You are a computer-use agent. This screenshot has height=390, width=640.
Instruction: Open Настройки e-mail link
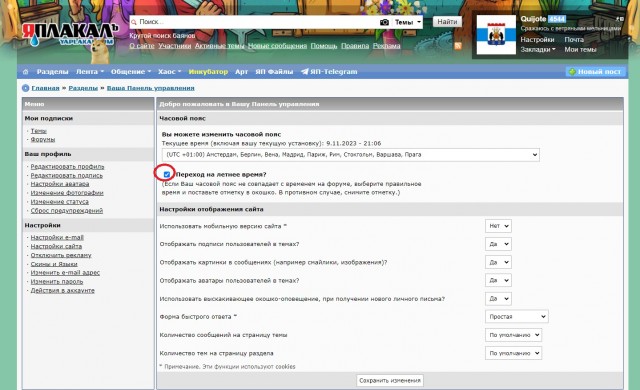point(57,237)
